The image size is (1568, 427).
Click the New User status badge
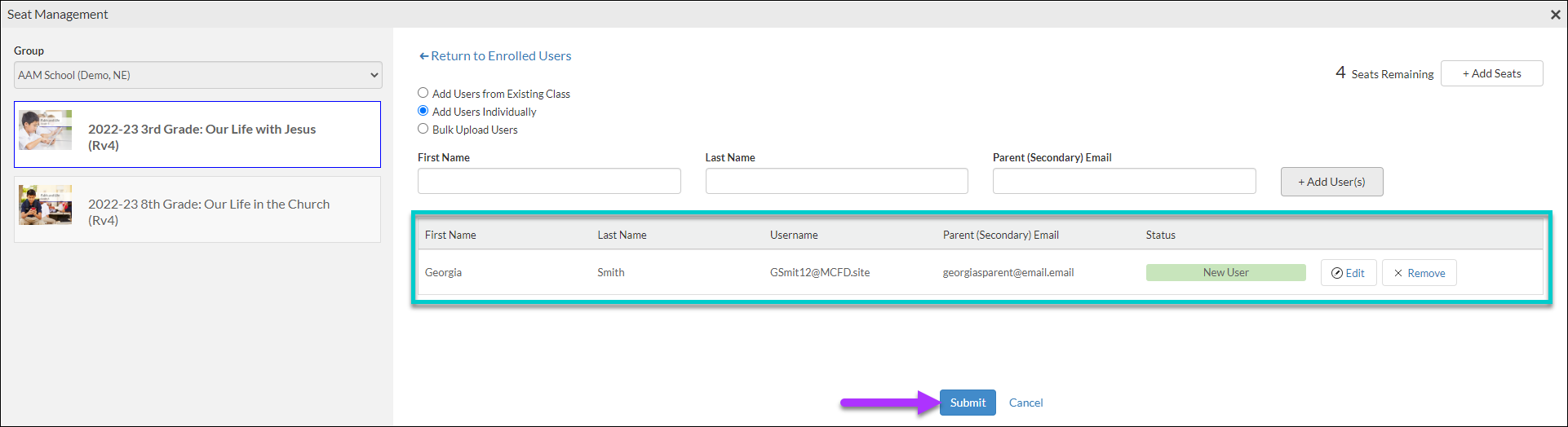[1225, 273]
